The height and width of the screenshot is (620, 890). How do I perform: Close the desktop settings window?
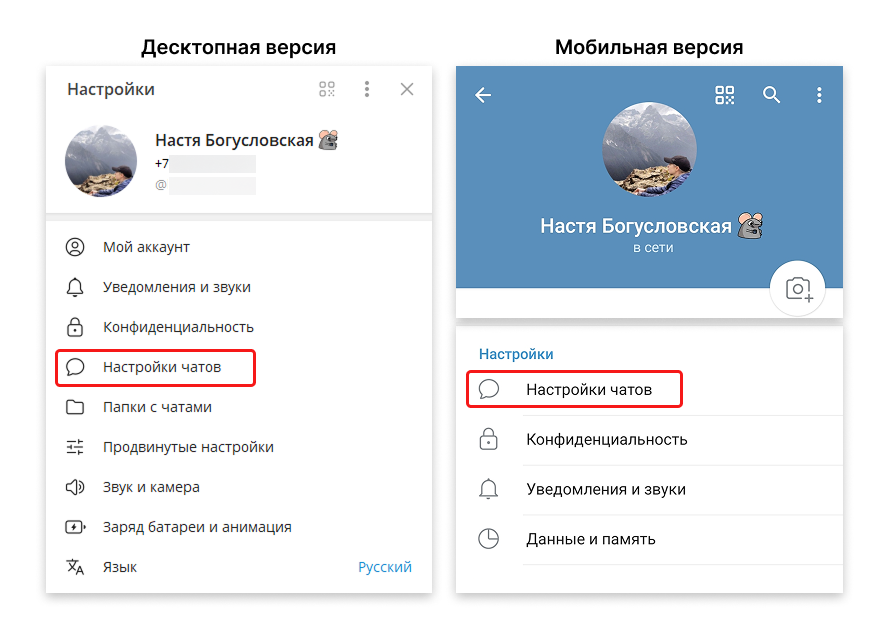coord(407,90)
